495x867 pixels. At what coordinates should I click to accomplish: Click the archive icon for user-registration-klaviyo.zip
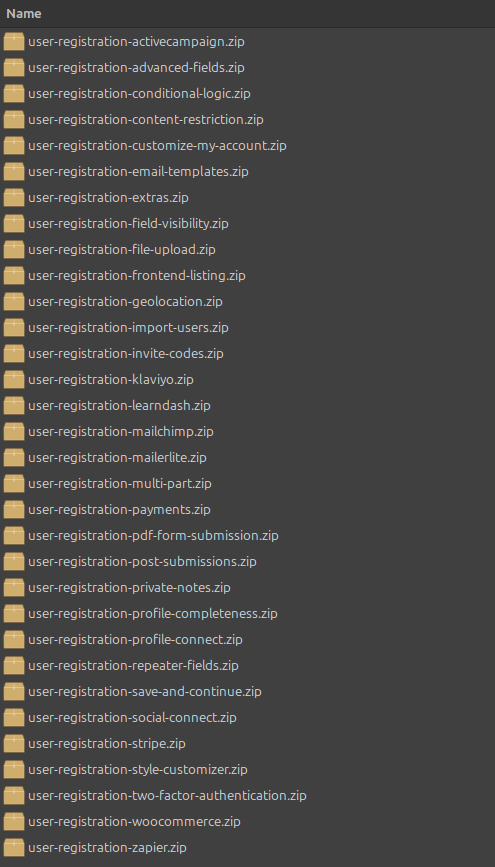point(14,379)
